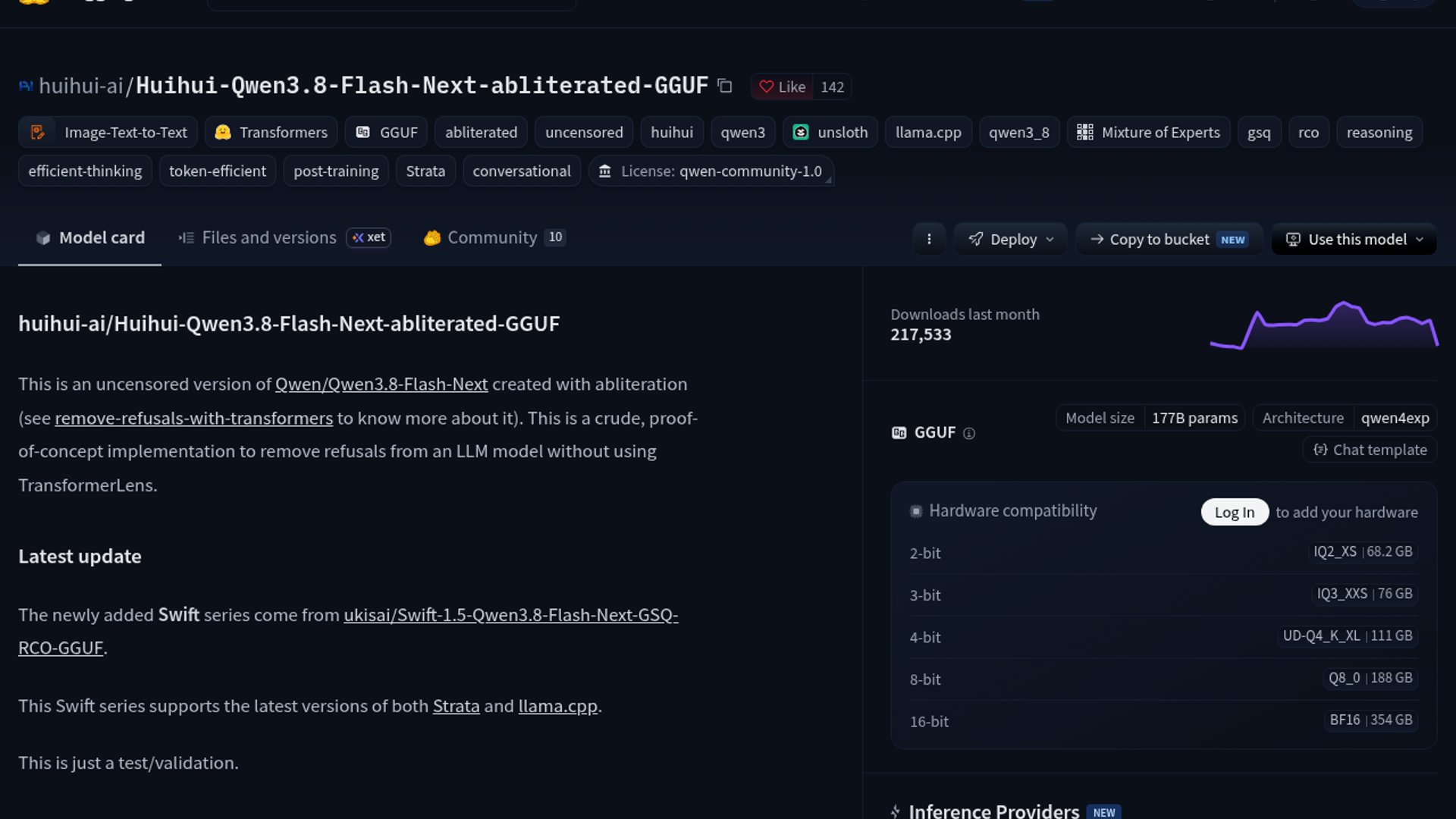Open the huihui-ai organization link

[x=80, y=86]
